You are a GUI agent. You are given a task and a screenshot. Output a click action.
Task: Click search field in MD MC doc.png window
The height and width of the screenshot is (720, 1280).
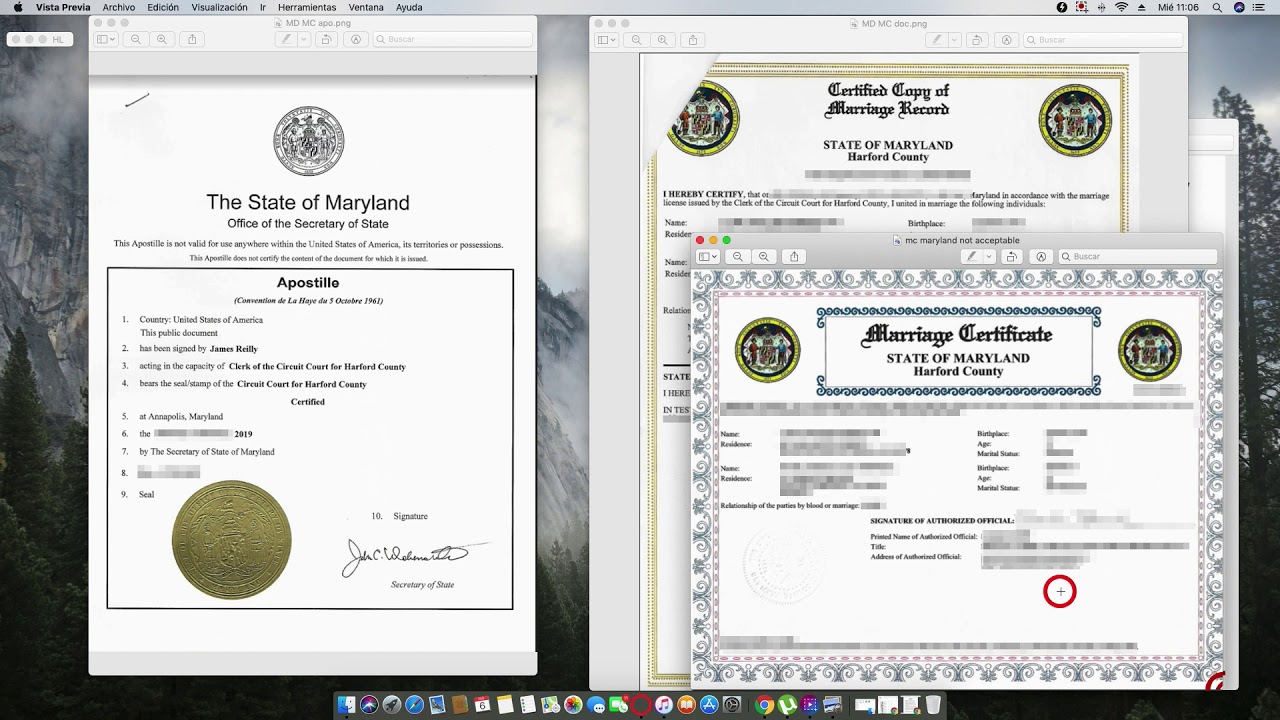point(1103,40)
